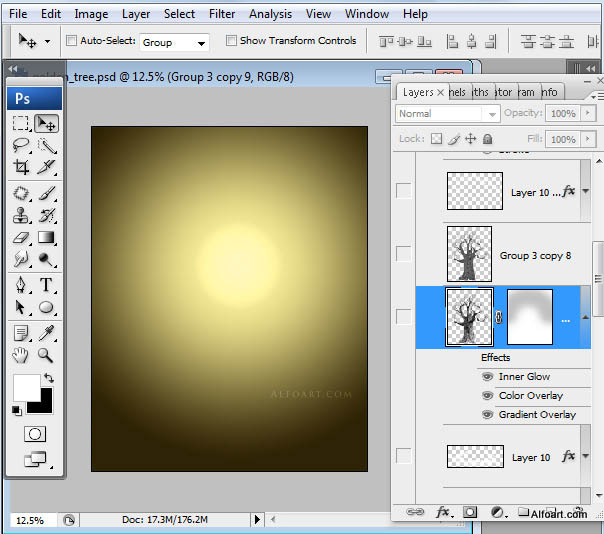Screen dimensions: 604x534
Task: Toggle Gradient Overlay effect visibility
Action: click(487, 414)
